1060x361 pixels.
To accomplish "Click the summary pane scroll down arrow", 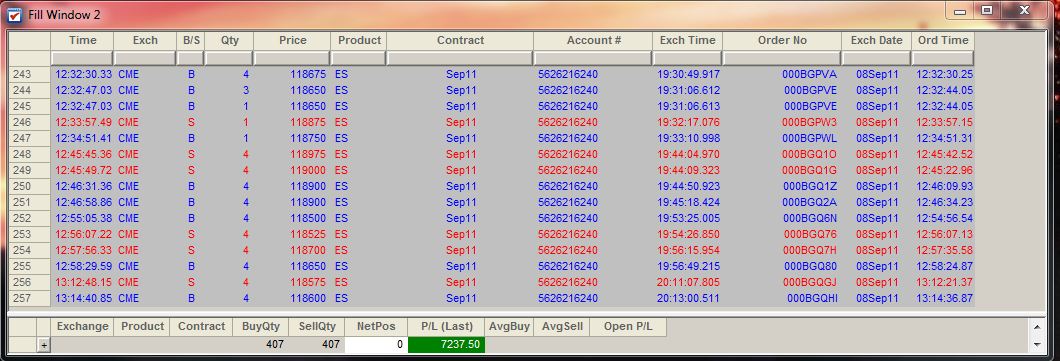I will tap(1038, 345).
